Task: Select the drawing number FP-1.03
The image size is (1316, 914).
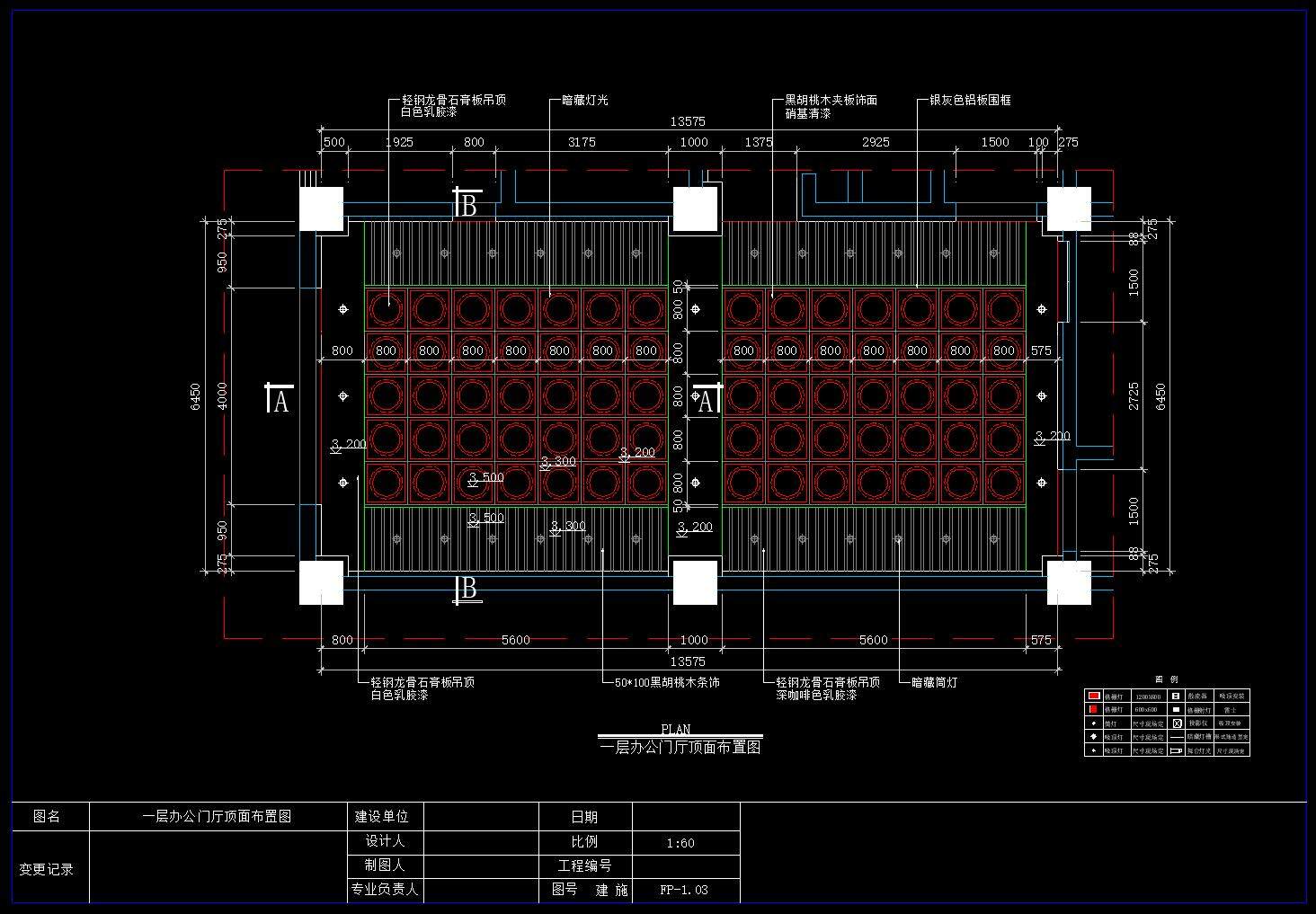Action: 684,890
